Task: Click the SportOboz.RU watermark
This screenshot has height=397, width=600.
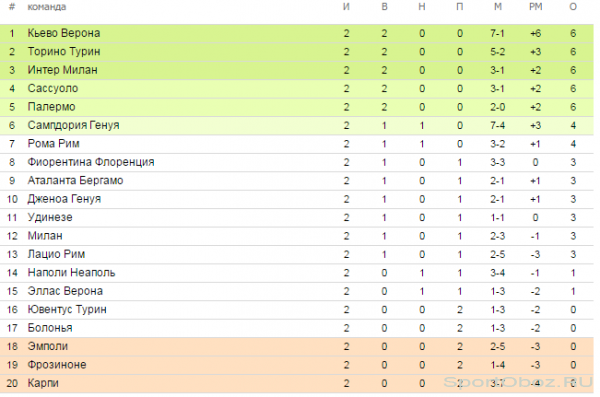Action: [518, 382]
